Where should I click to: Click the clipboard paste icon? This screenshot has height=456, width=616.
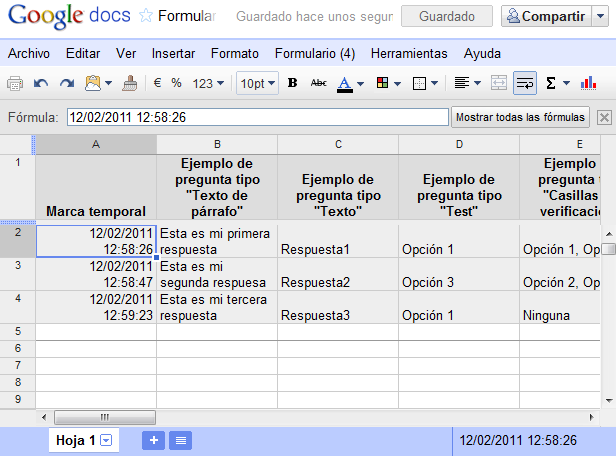[93, 83]
